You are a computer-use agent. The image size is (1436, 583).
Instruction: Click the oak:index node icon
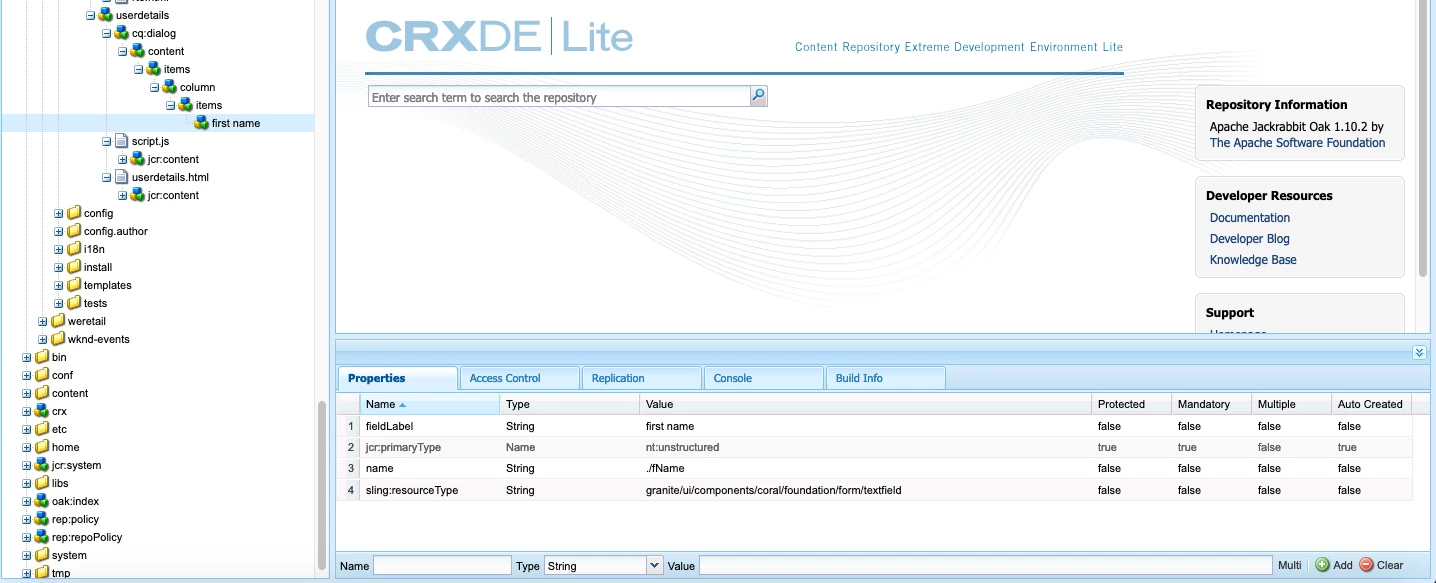(42, 501)
